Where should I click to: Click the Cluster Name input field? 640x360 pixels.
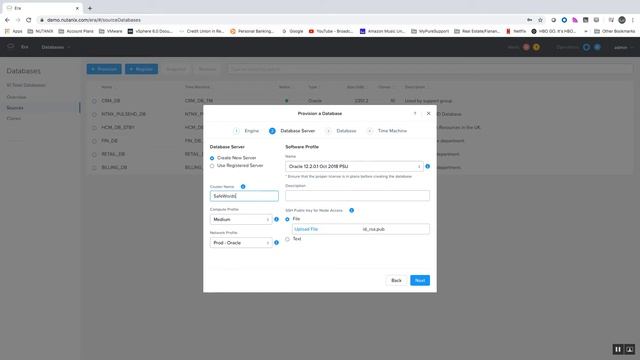point(244,196)
